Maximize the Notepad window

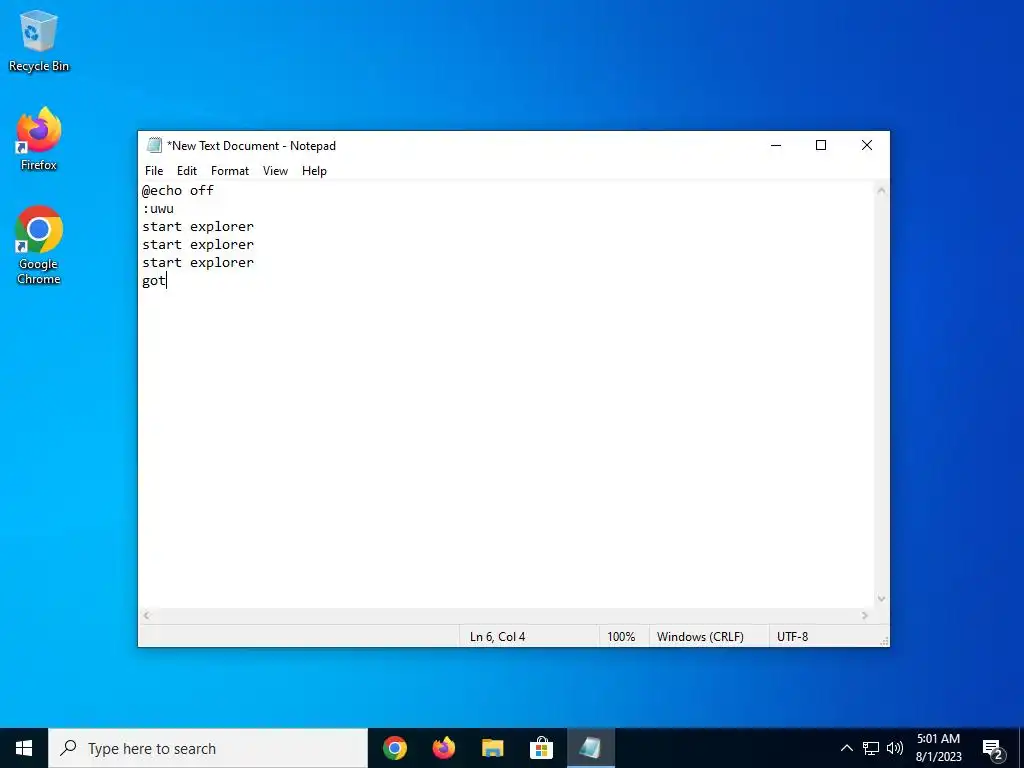821,145
